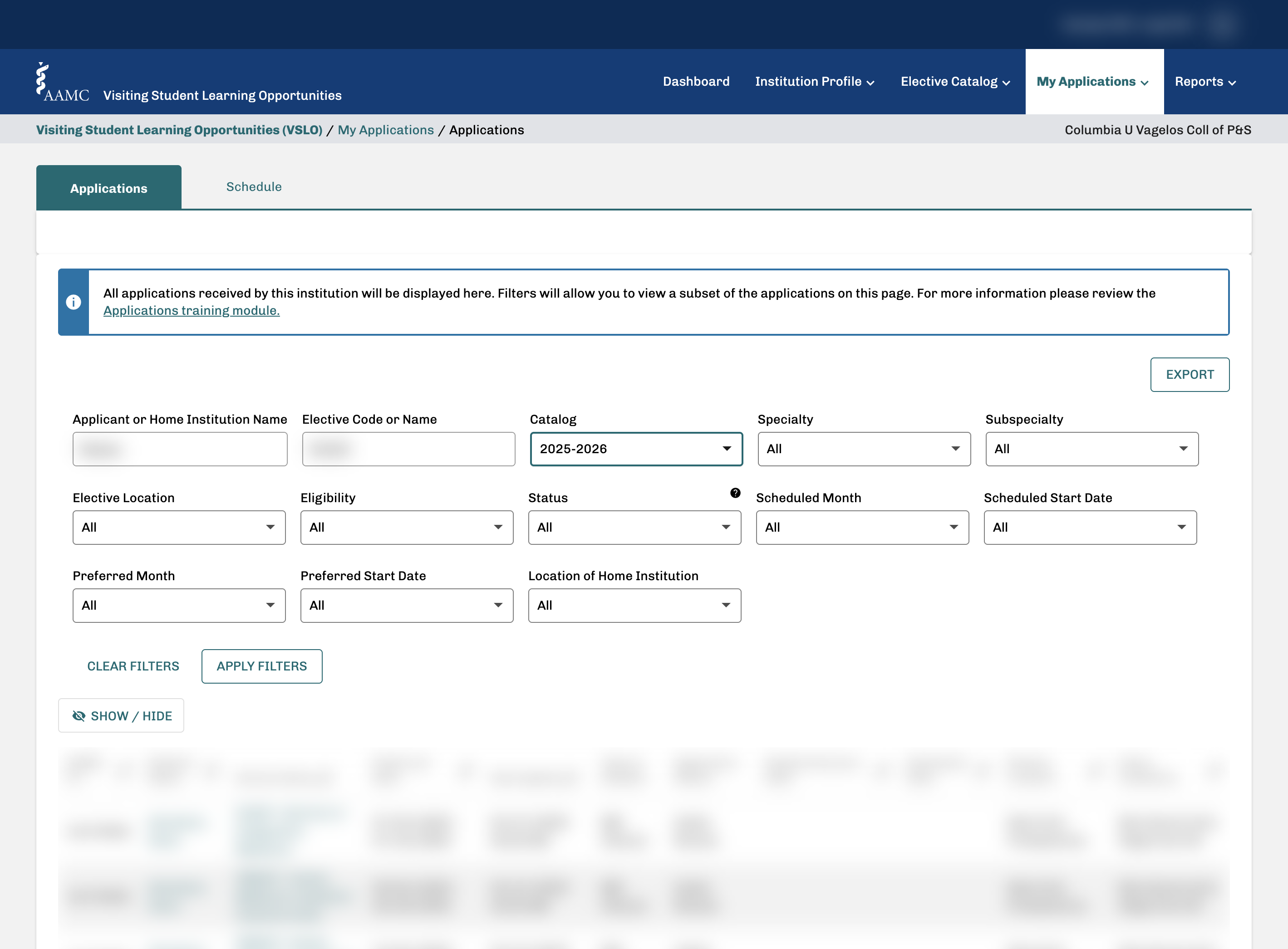
Task: Expand the Institution Profile menu
Action: (x=814, y=82)
